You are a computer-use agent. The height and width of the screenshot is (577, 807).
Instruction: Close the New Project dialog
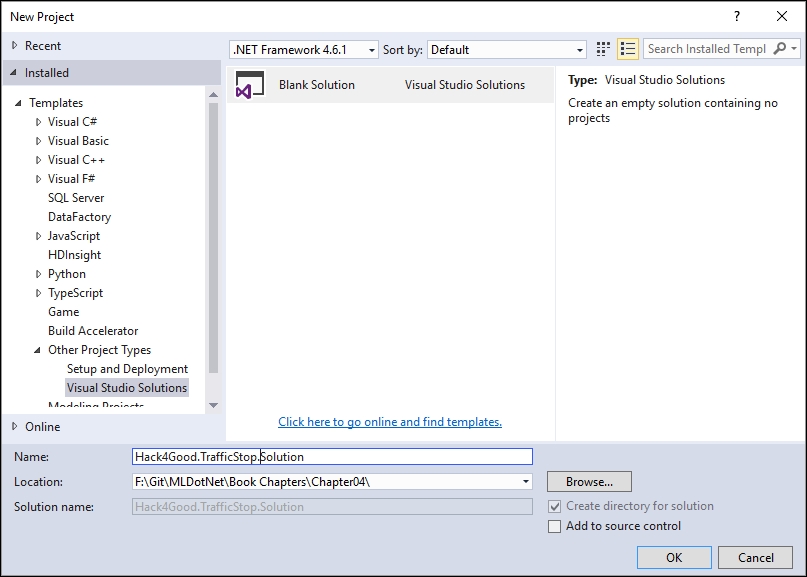tap(782, 16)
